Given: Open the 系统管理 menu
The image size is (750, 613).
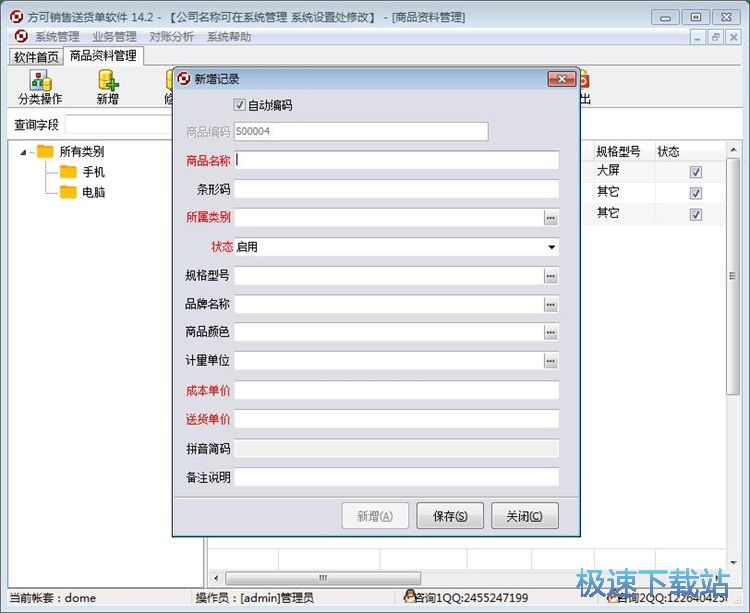Looking at the screenshot, I should pyautogui.click(x=57, y=37).
